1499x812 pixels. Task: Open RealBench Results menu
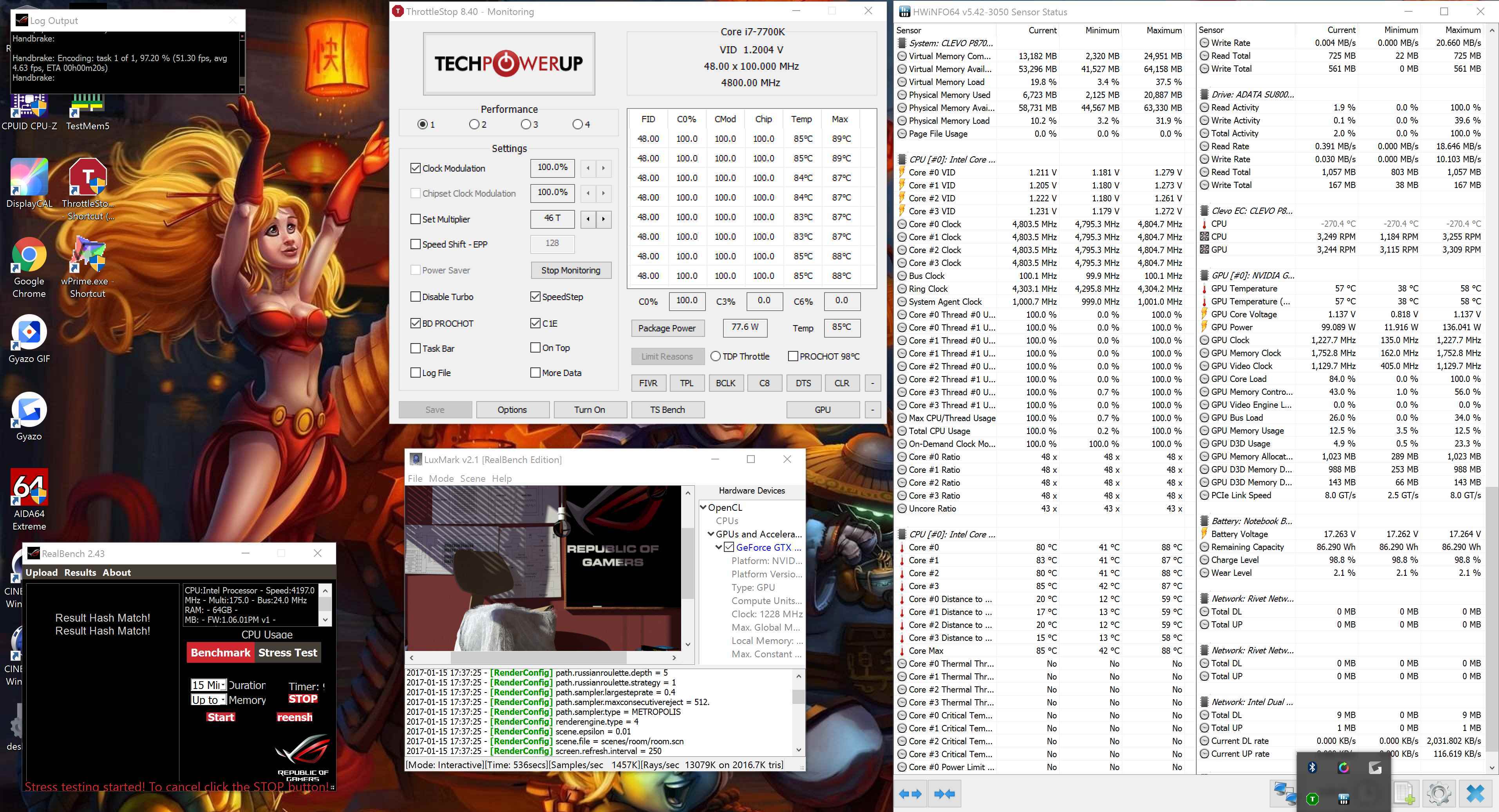[x=80, y=572]
